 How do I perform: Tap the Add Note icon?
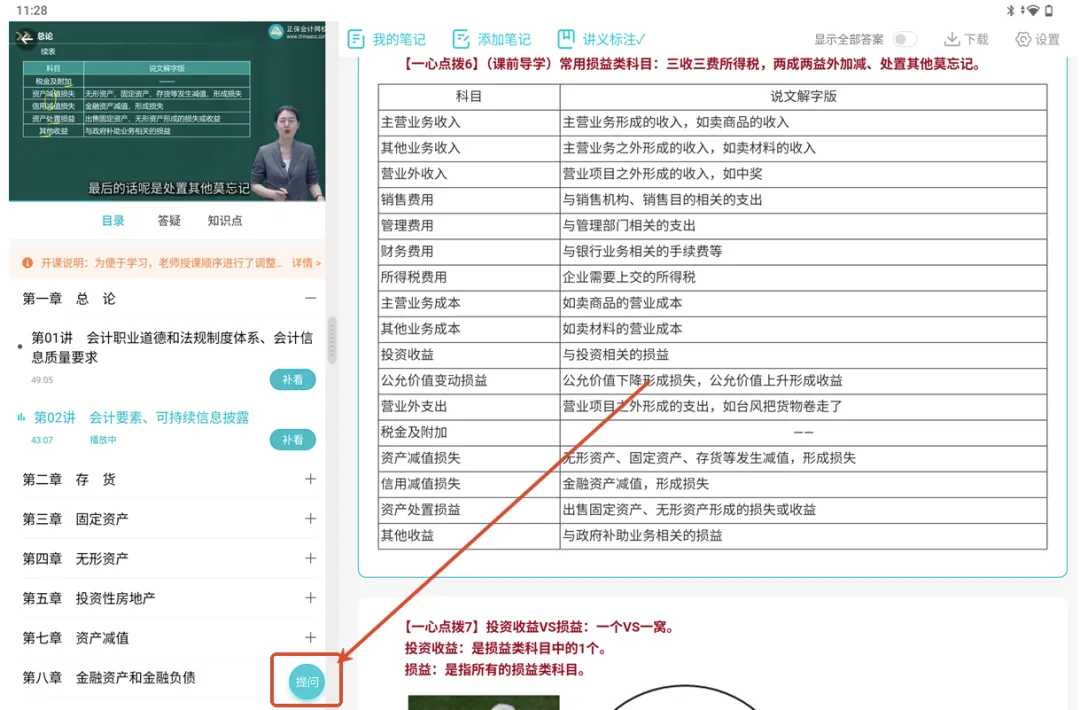tap(461, 39)
